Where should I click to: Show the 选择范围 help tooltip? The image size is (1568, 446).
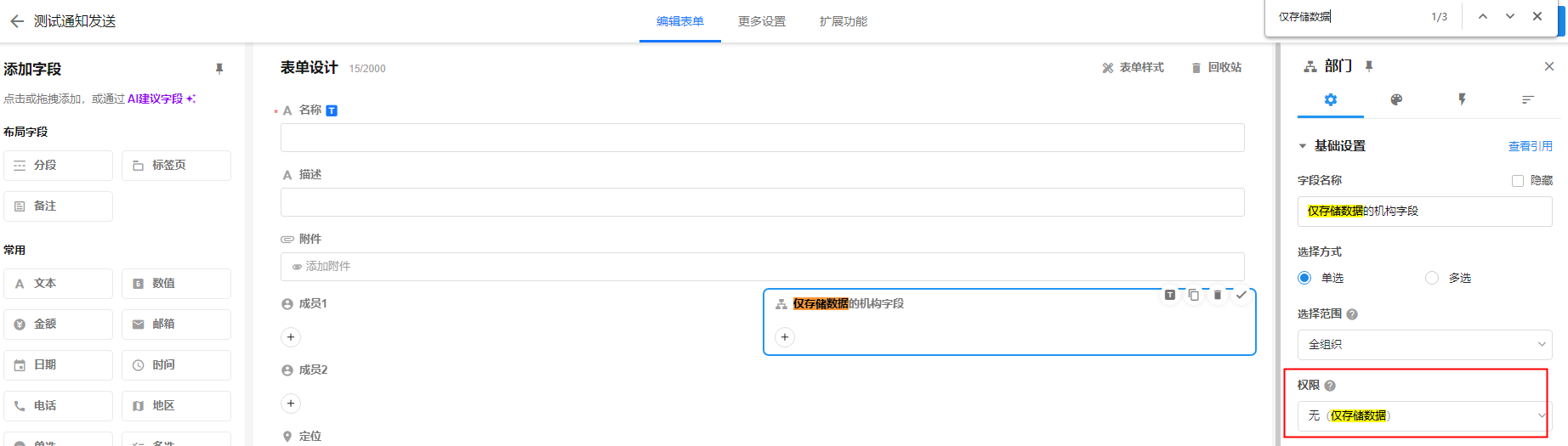click(x=1352, y=314)
